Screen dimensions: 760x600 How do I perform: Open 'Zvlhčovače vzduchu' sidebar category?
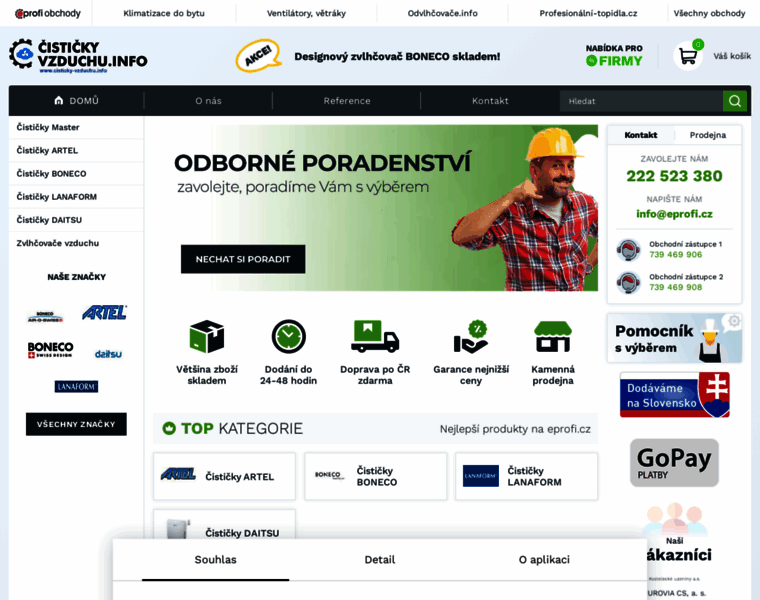coord(76,243)
